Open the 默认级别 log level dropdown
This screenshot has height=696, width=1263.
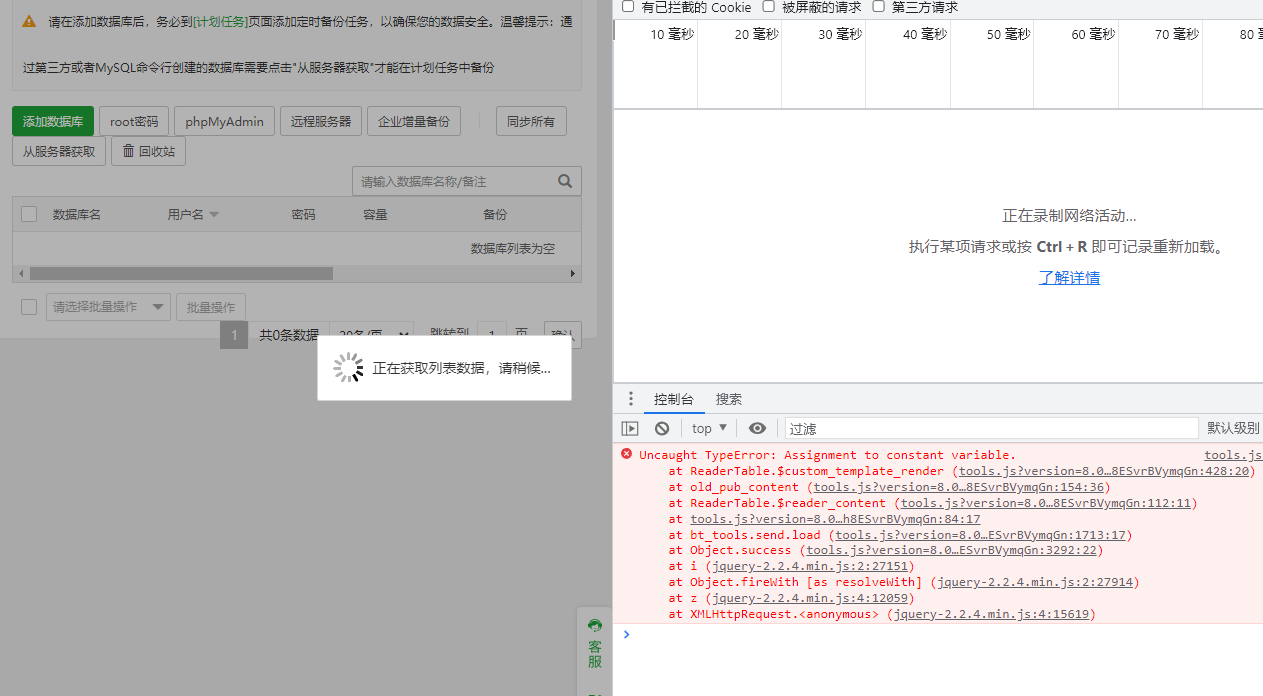(1233, 428)
